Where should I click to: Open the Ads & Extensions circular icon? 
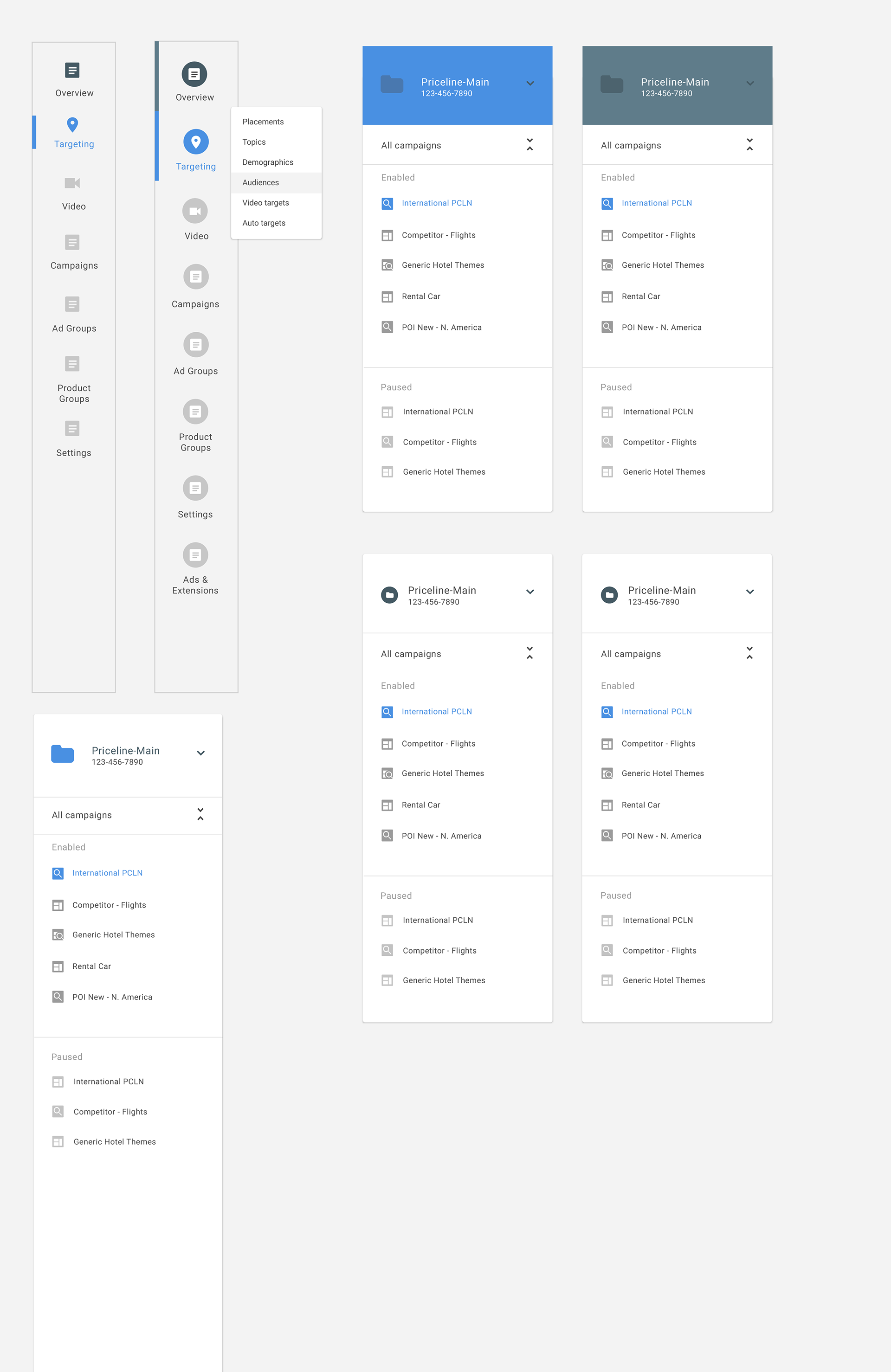[x=195, y=555]
